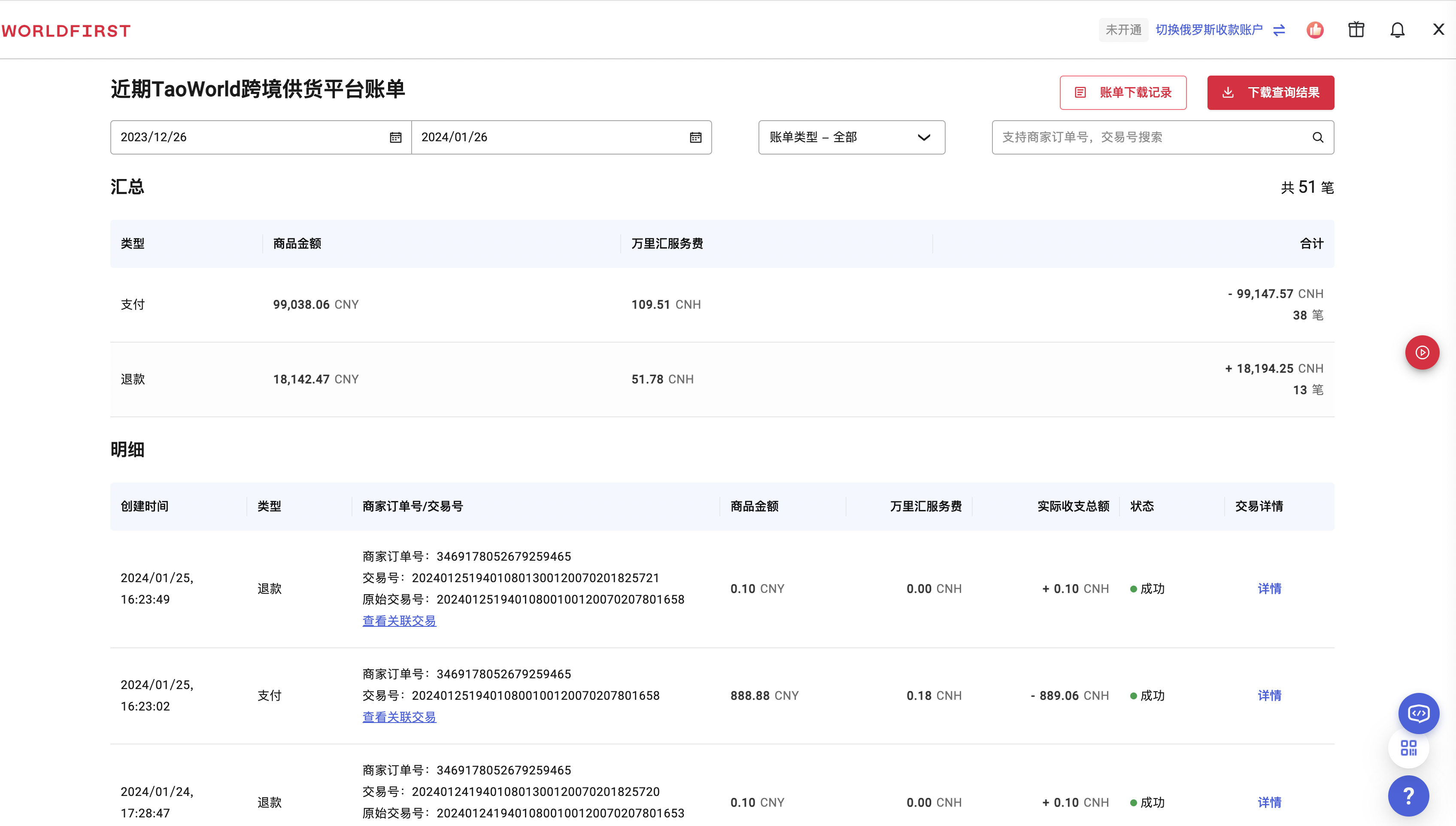This screenshot has width=1456, height=826.
Task: Click the red floating play button
Action: (x=1422, y=353)
